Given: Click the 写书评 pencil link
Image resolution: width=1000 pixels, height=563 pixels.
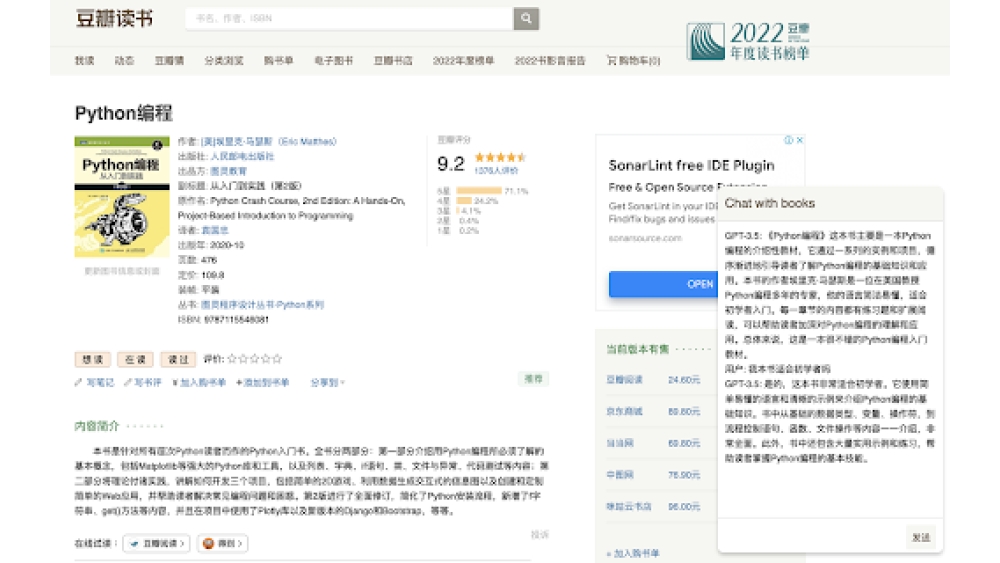Looking at the screenshot, I should click(143, 383).
